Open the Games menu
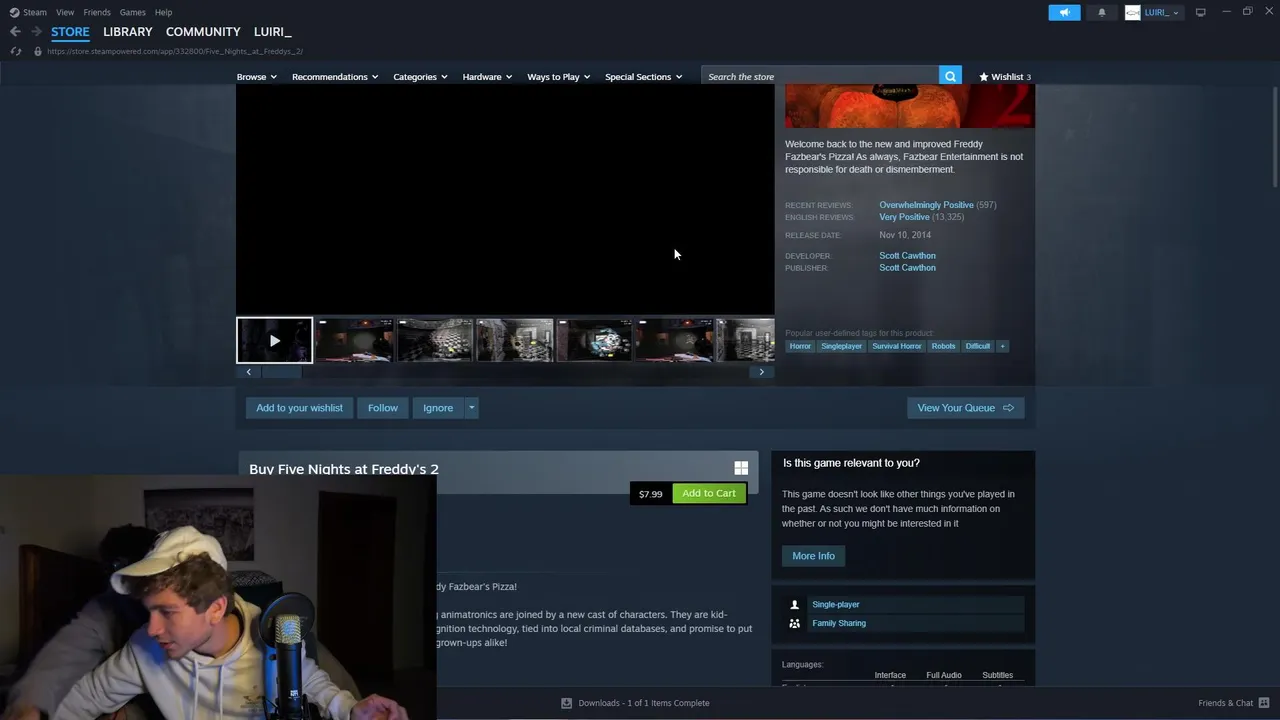Viewport: 1280px width, 720px height. coord(133,12)
